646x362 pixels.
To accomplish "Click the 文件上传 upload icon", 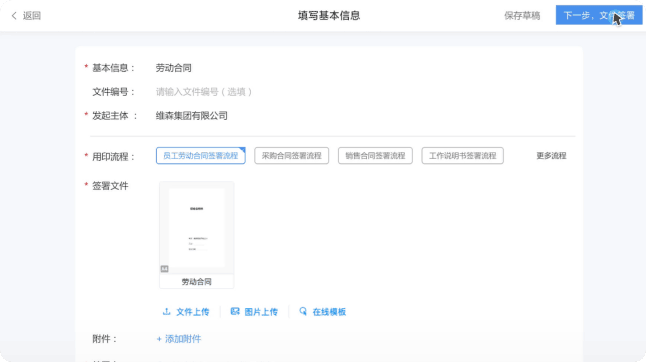I will click(166, 312).
